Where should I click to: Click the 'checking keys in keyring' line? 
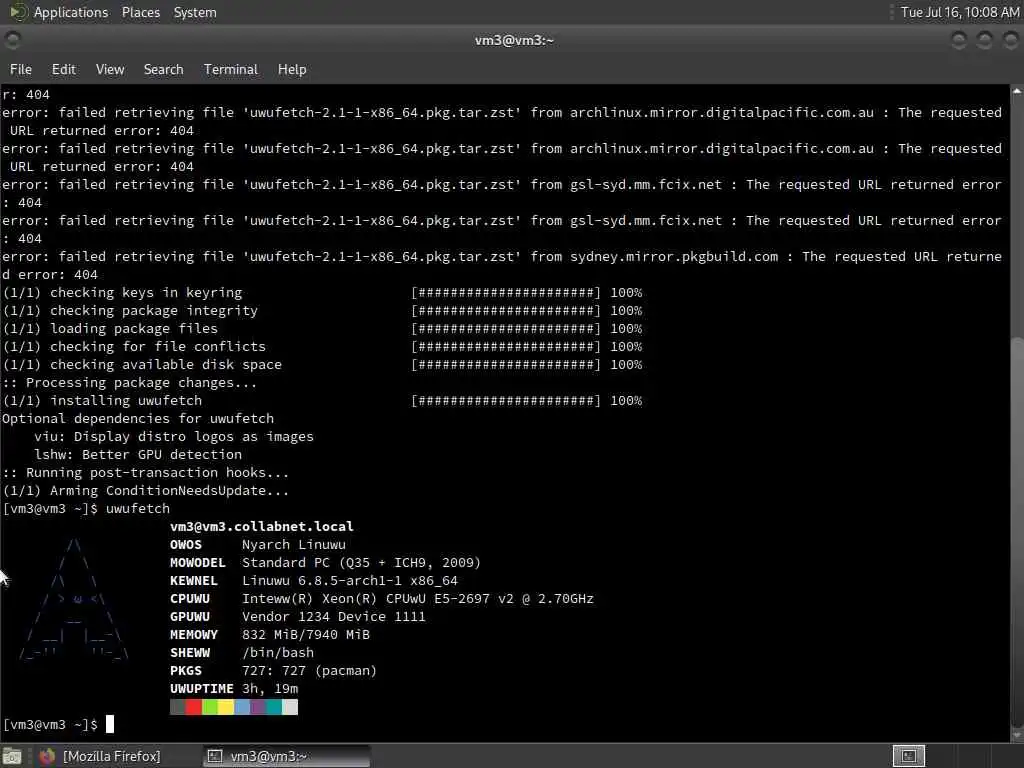[x=323, y=293]
